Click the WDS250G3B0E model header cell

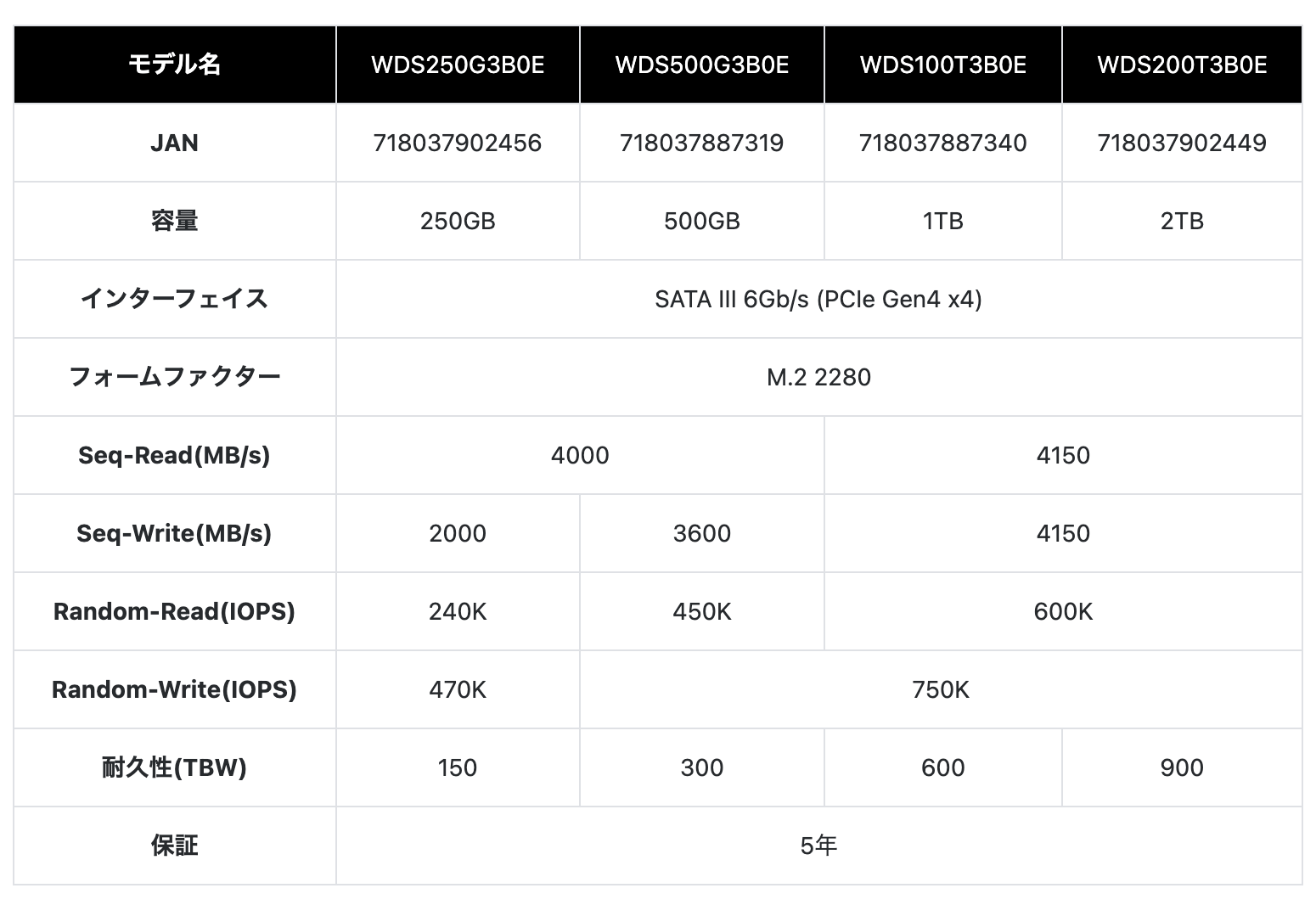click(458, 65)
